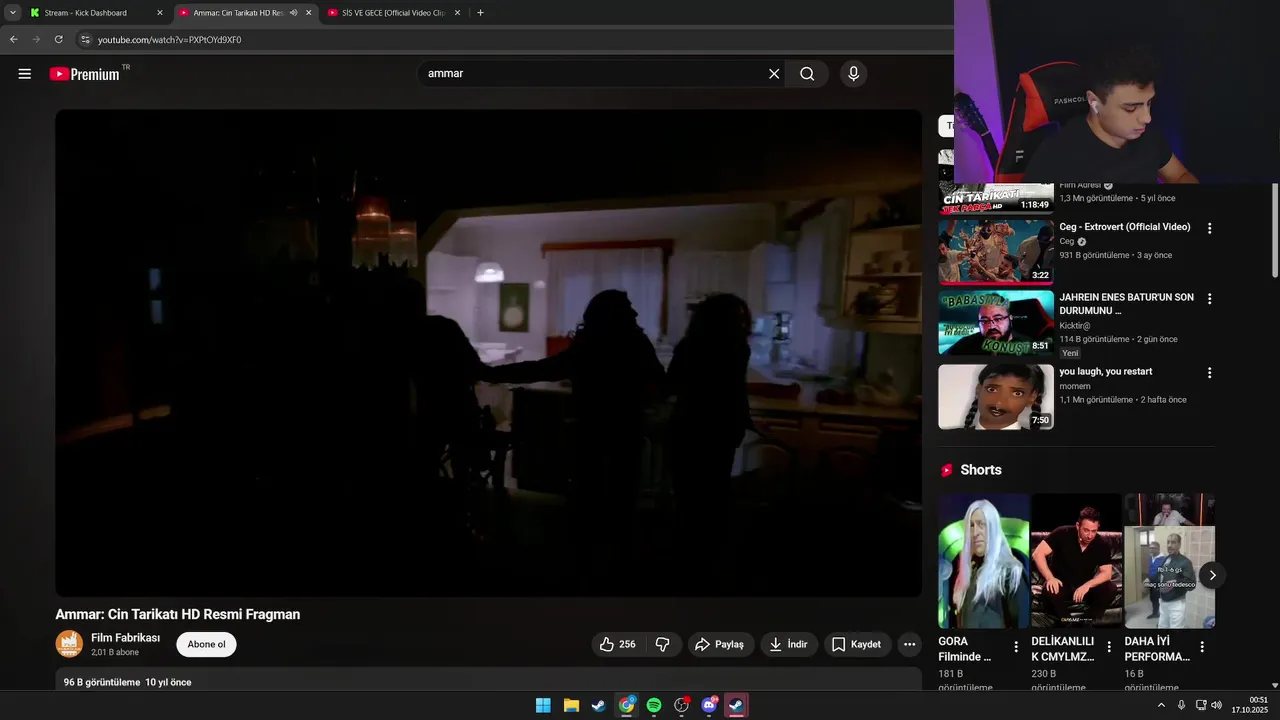
Task: Open options for Ceg - Extrovert video
Action: (1209, 228)
